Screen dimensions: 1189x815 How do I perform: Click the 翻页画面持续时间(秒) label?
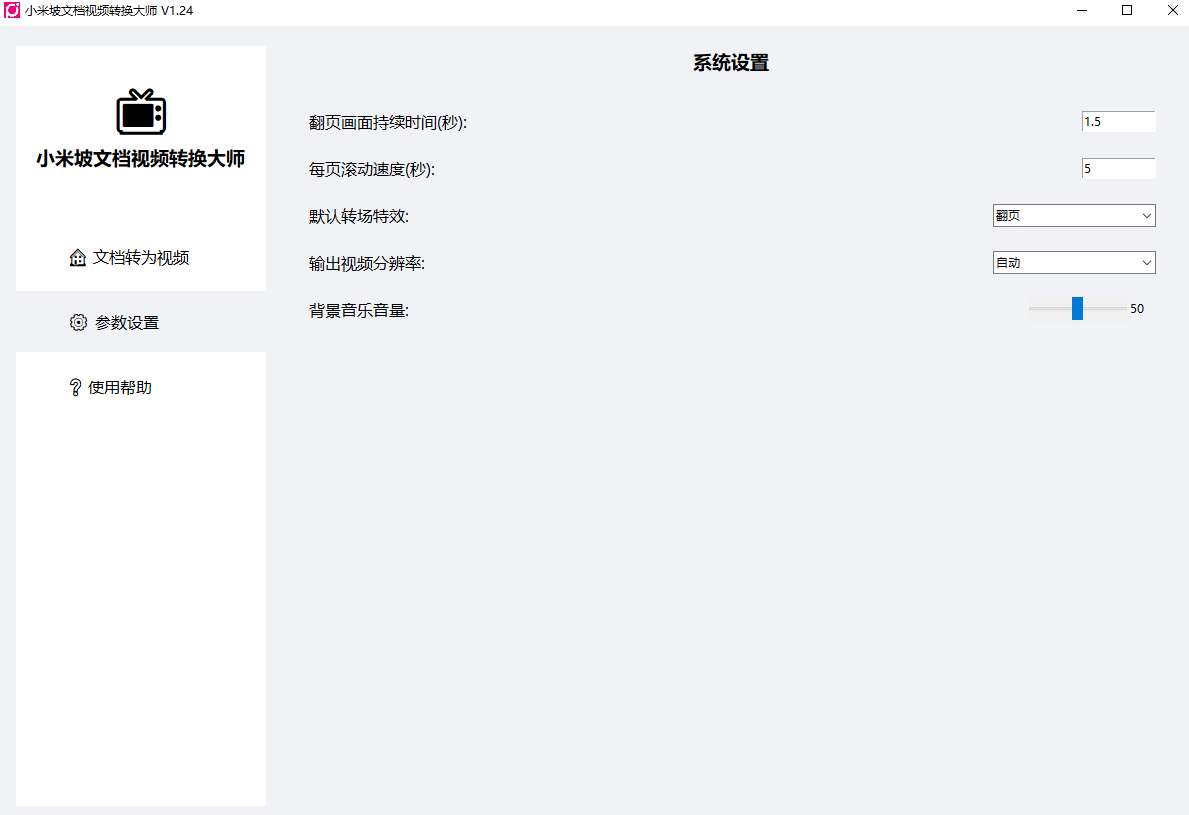387,122
